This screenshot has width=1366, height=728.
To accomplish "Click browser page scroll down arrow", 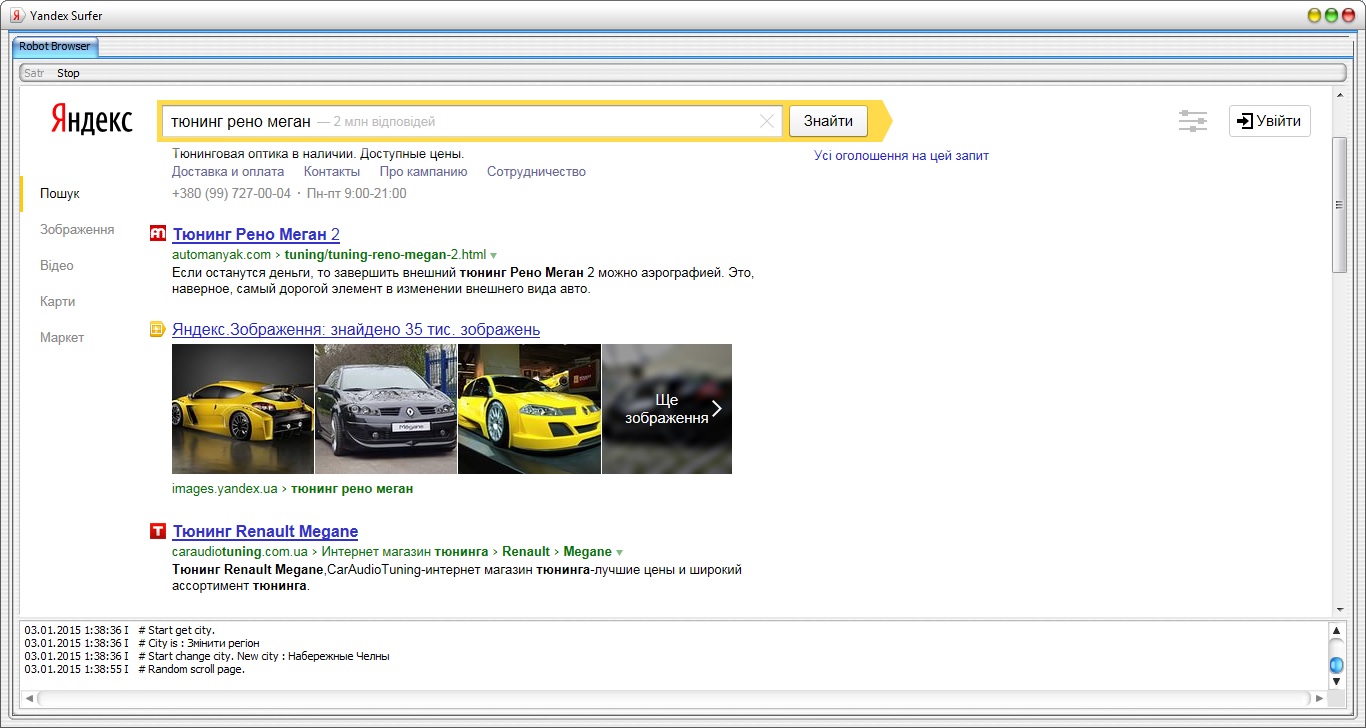I will tap(1339, 609).
